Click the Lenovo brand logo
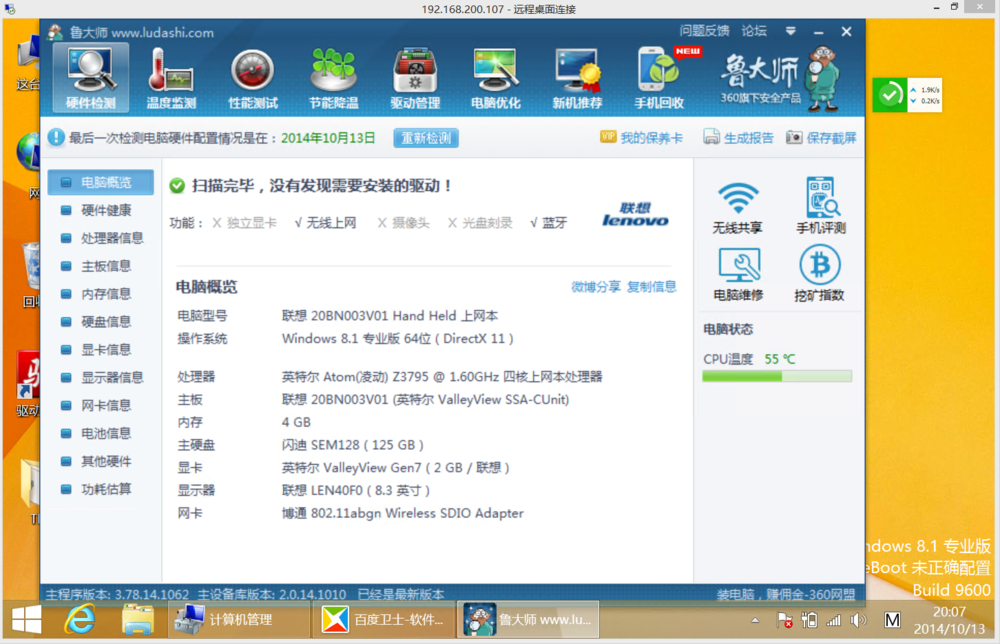1000x644 pixels. [x=635, y=215]
